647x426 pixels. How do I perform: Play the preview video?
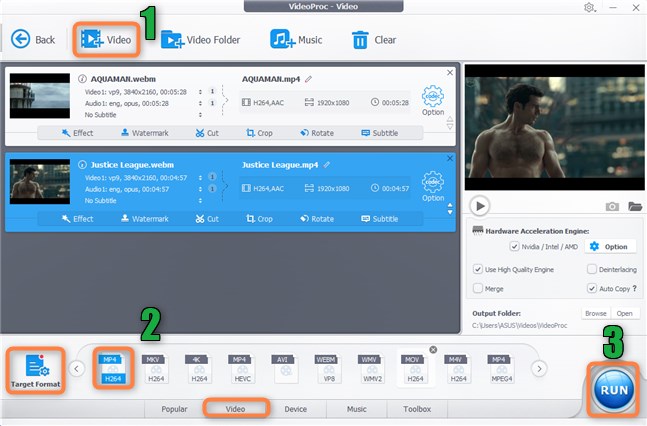click(479, 206)
